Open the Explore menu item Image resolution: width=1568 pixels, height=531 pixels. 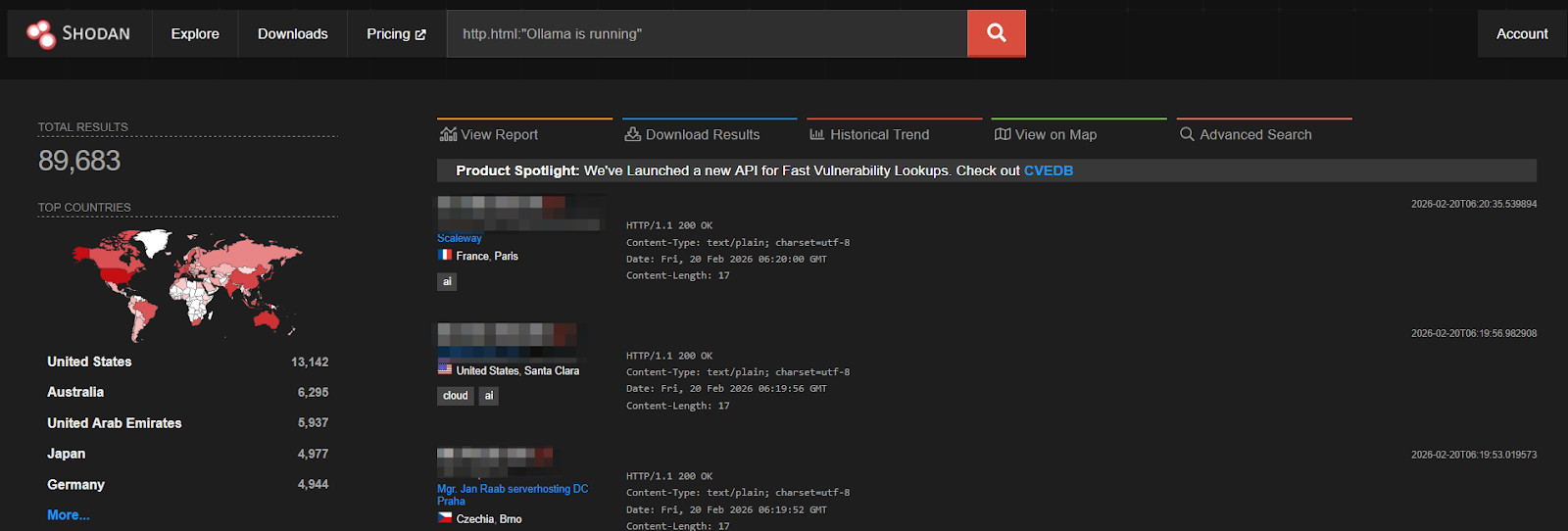pos(195,33)
